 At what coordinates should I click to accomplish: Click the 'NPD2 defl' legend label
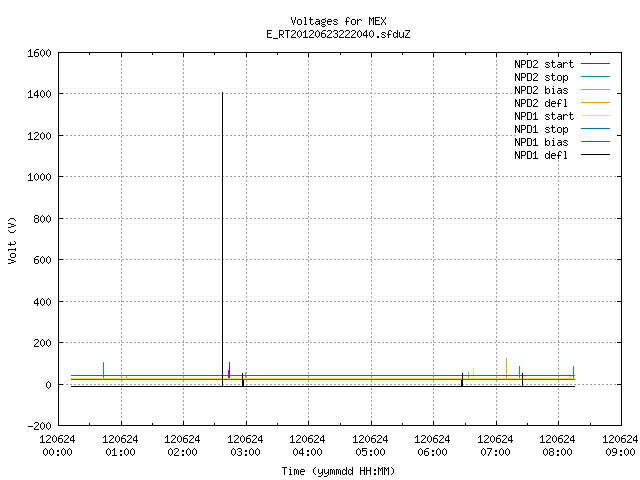[541, 103]
